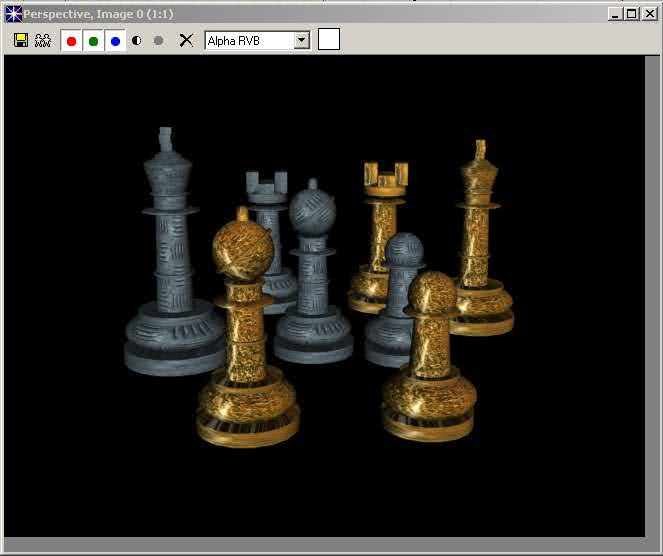Clear the rendered image with X icon

tap(186, 40)
